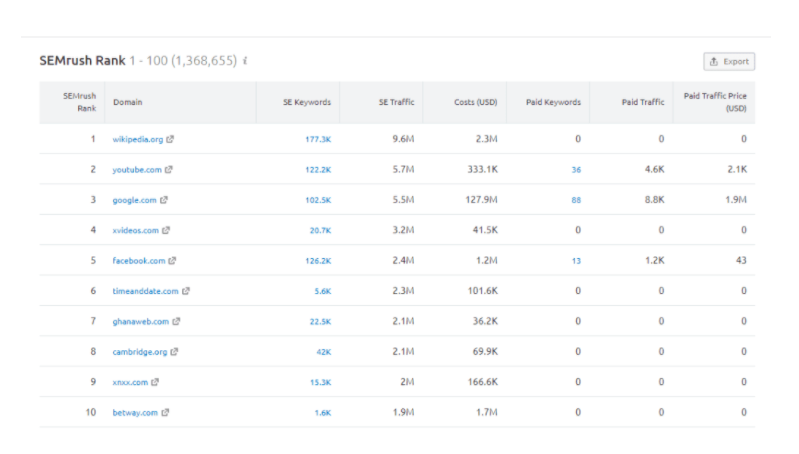View wikipedia.org's 177.3K SE keywords

(x=318, y=139)
